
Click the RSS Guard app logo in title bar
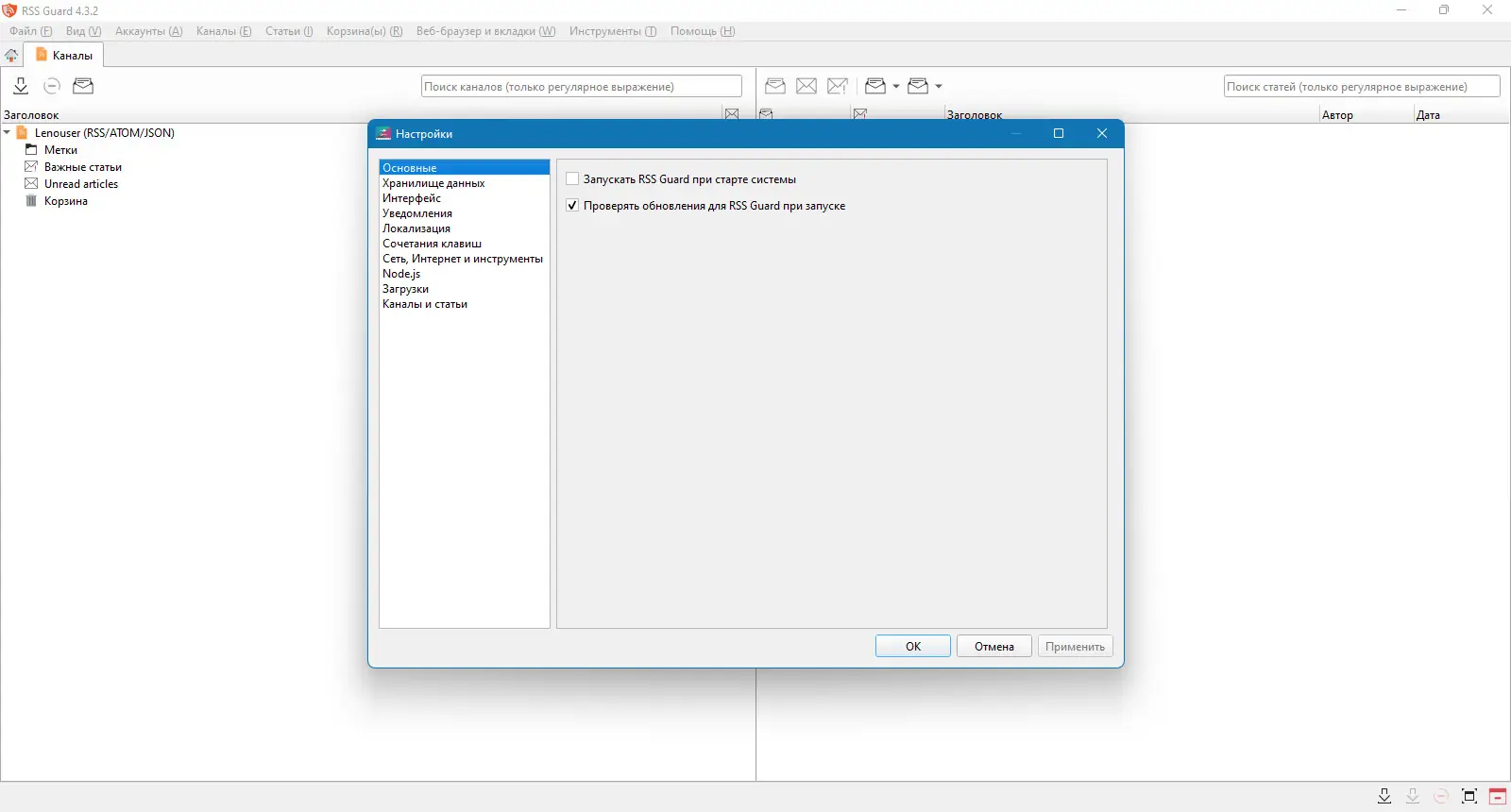point(10,10)
